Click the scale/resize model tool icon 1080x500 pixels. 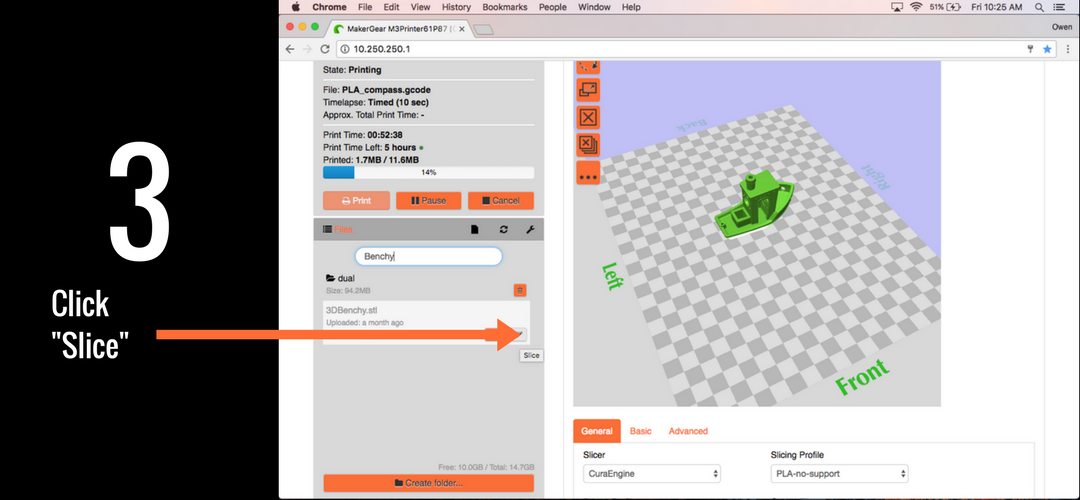(x=588, y=90)
